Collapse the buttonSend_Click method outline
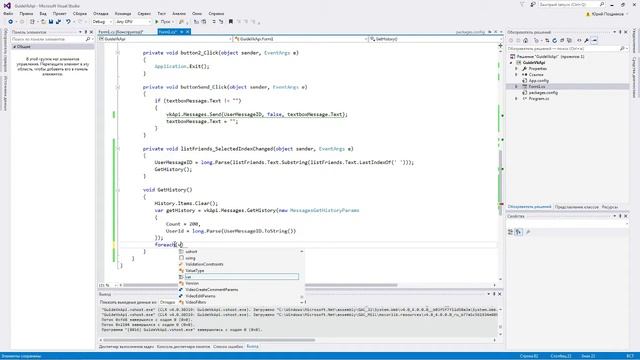Image resolution: width=640 pixels, height=360 pixels. [118, 87]
